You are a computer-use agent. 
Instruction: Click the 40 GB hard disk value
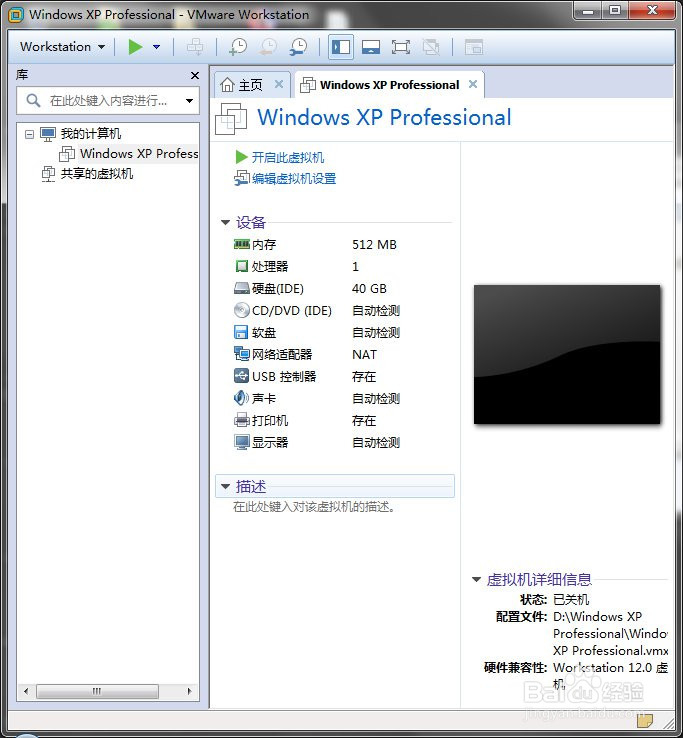(369, 289)
